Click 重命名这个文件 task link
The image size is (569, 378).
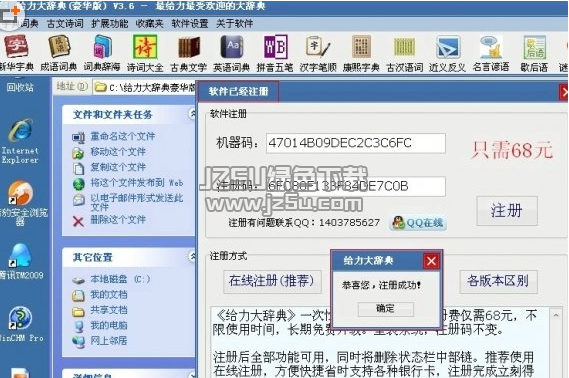coord(123,136)
